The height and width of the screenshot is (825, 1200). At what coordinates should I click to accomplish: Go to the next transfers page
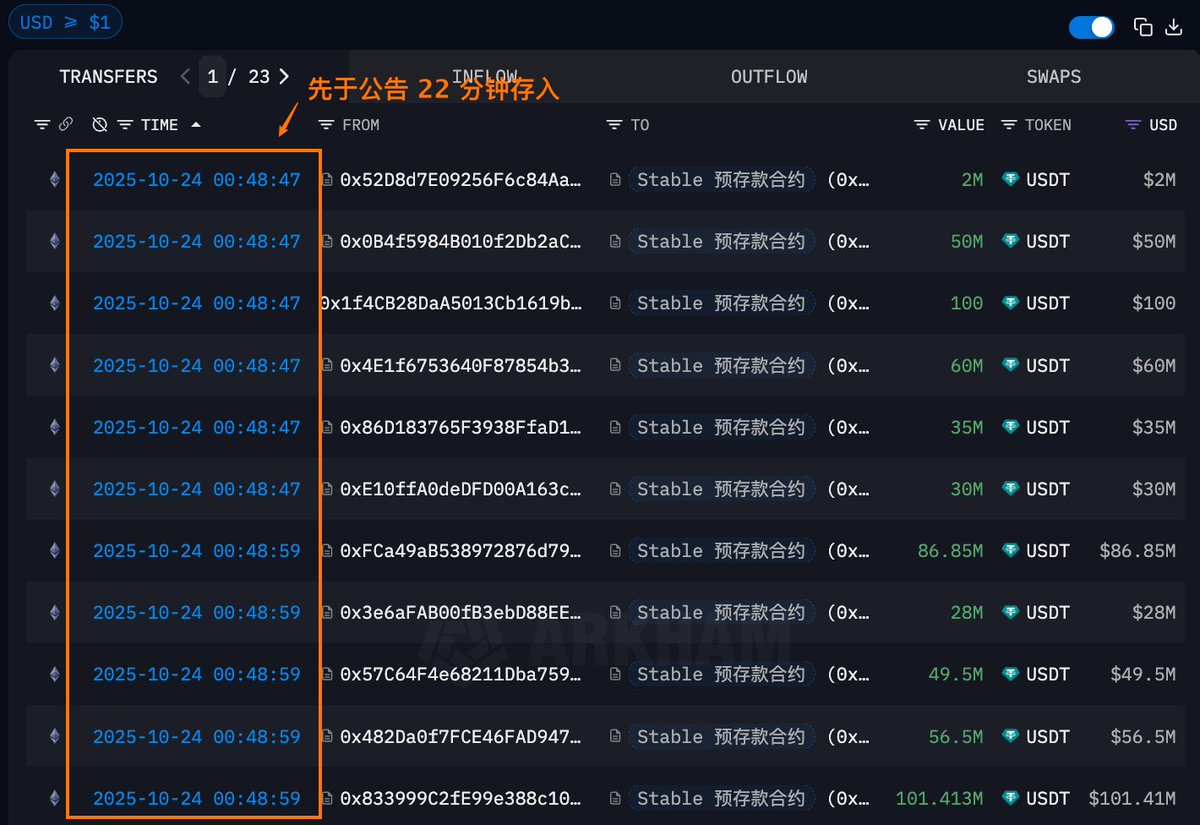click(x=284, y=76)
